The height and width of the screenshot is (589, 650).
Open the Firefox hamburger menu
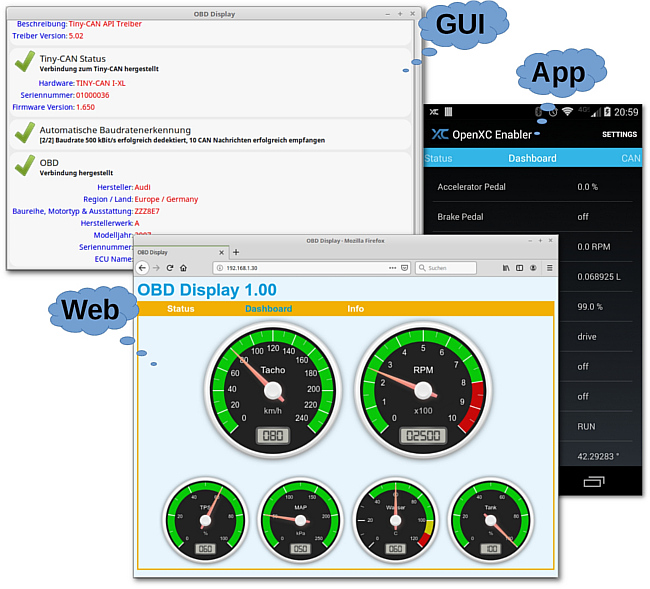[549, 268]
